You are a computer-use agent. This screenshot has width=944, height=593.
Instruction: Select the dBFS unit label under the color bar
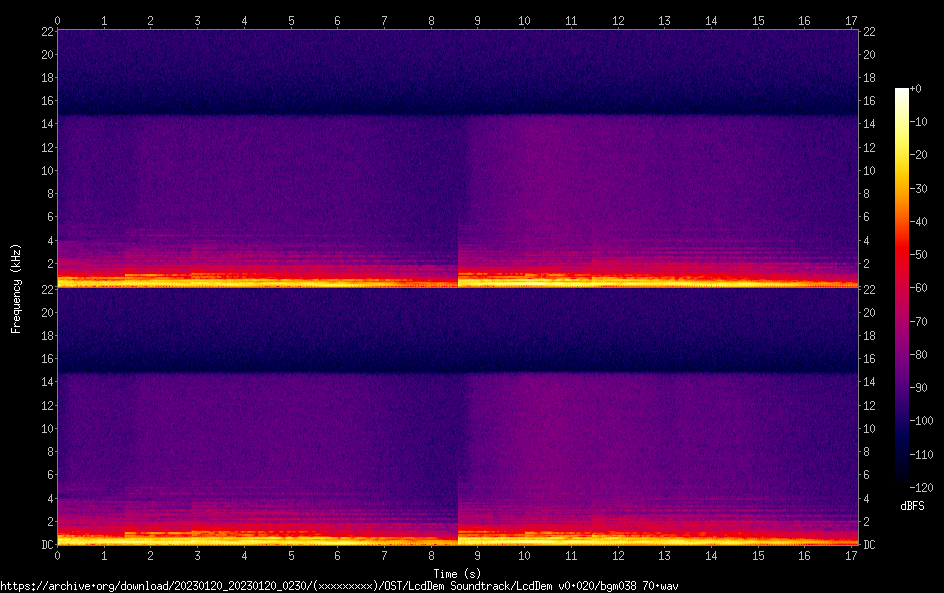[x=912, y=506]
